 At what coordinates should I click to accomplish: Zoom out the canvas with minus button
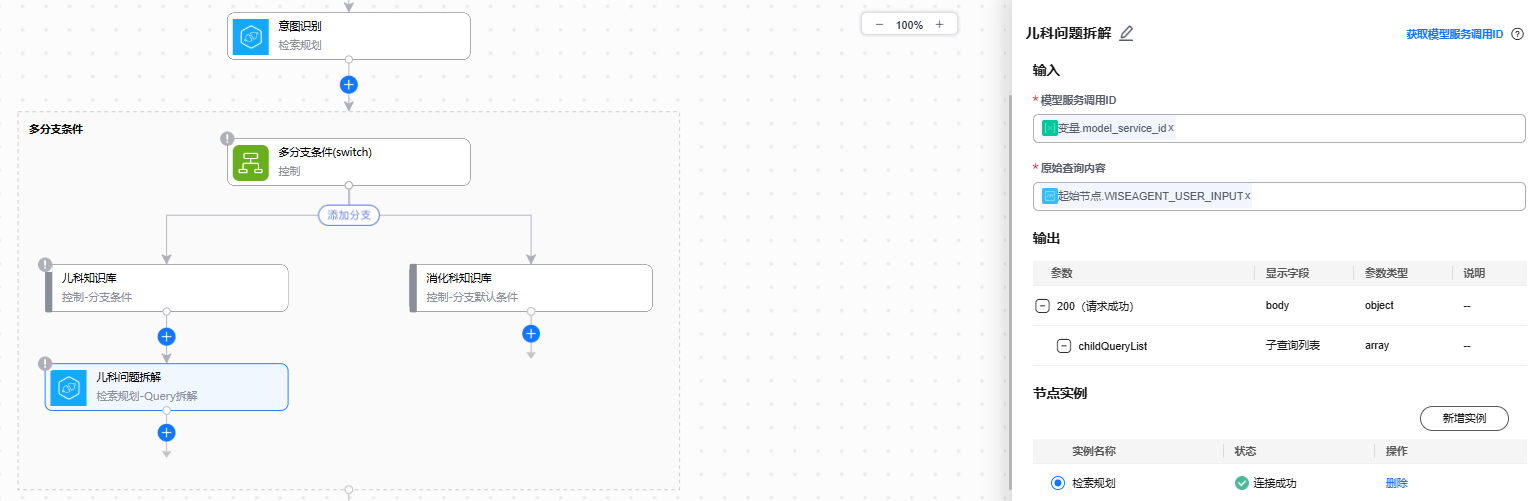click(x=879, y=25)
